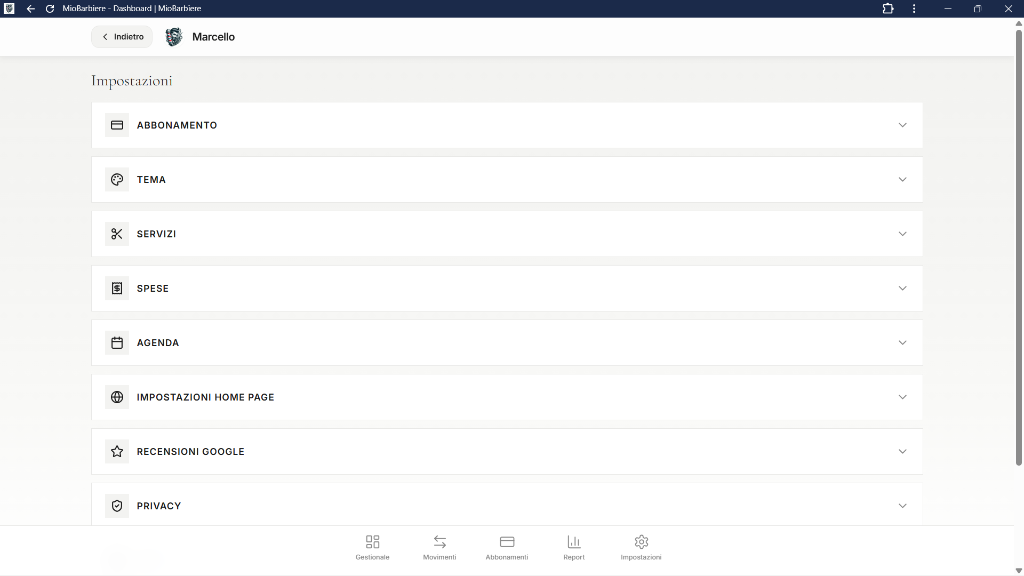Open the Abbonamenti bottom tab
Screen dimensions: 1024x576
tap(507, 547)
